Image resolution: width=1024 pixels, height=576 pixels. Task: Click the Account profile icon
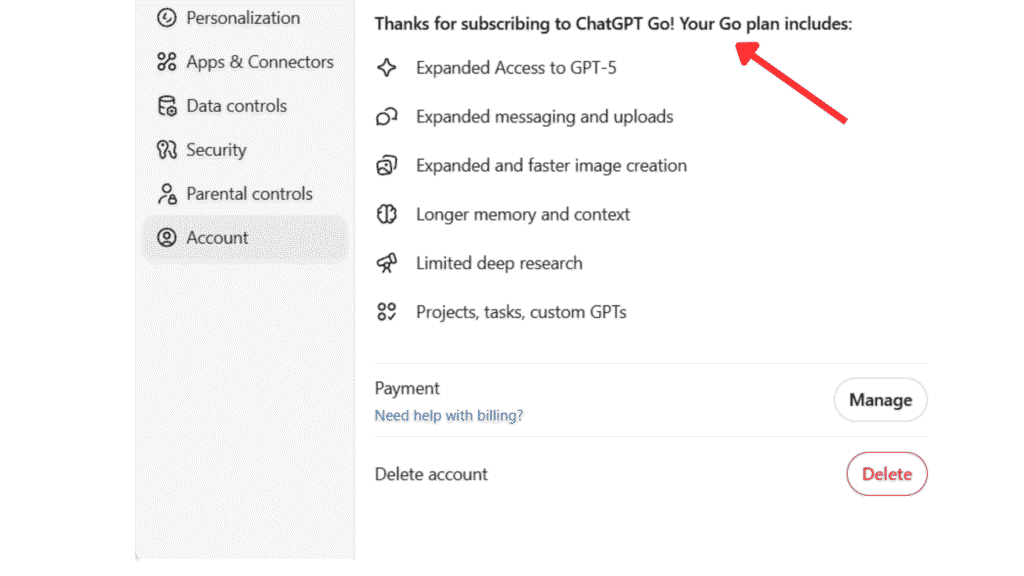[166, 238]
